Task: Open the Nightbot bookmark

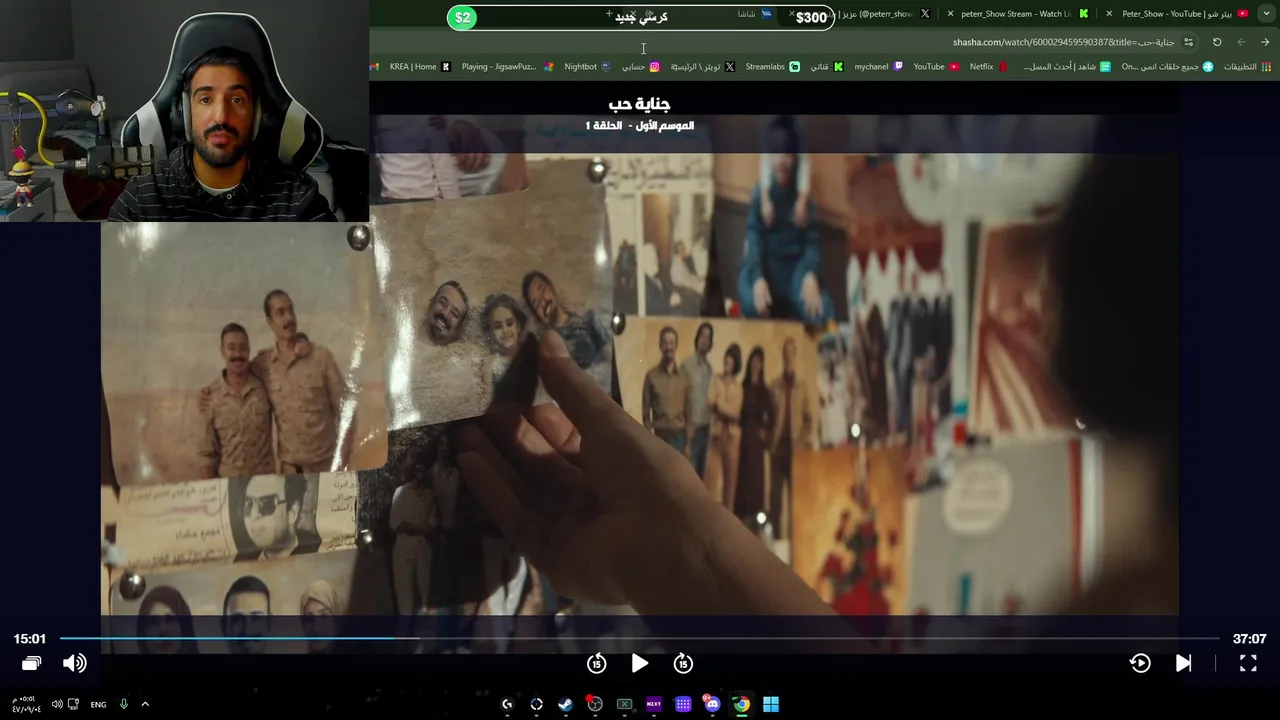Action: 587,67
